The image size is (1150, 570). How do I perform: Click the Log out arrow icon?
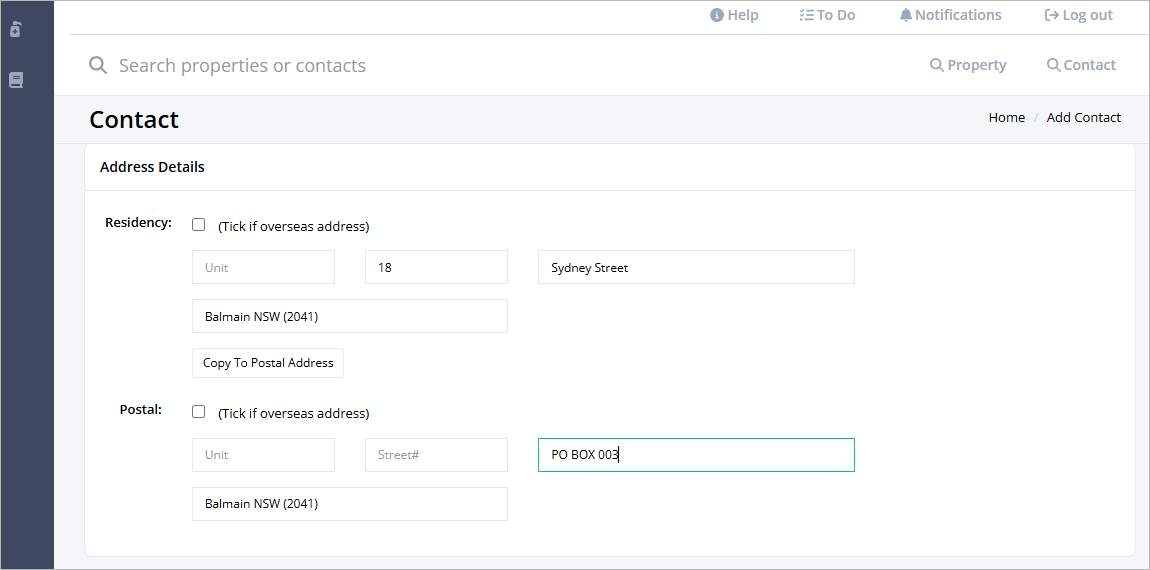pyautogui.click(x=1052, y=15)
